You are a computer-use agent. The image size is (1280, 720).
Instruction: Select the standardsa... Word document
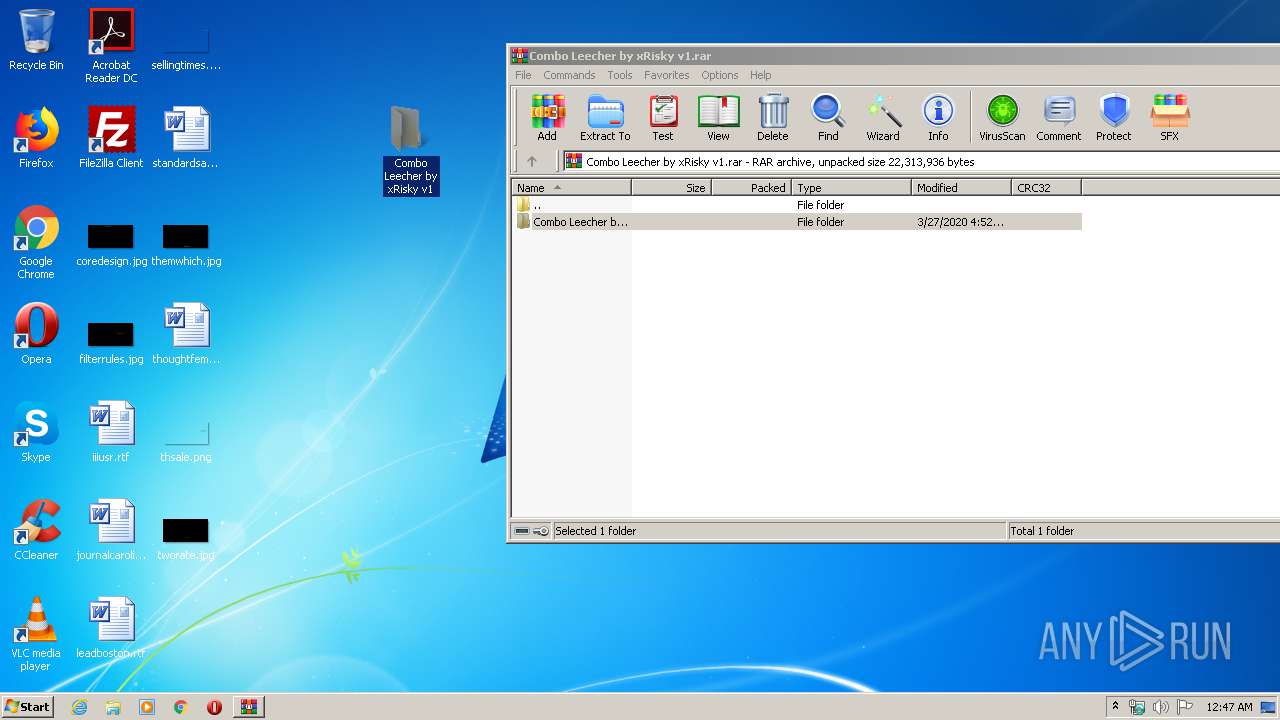coord(186,138)
